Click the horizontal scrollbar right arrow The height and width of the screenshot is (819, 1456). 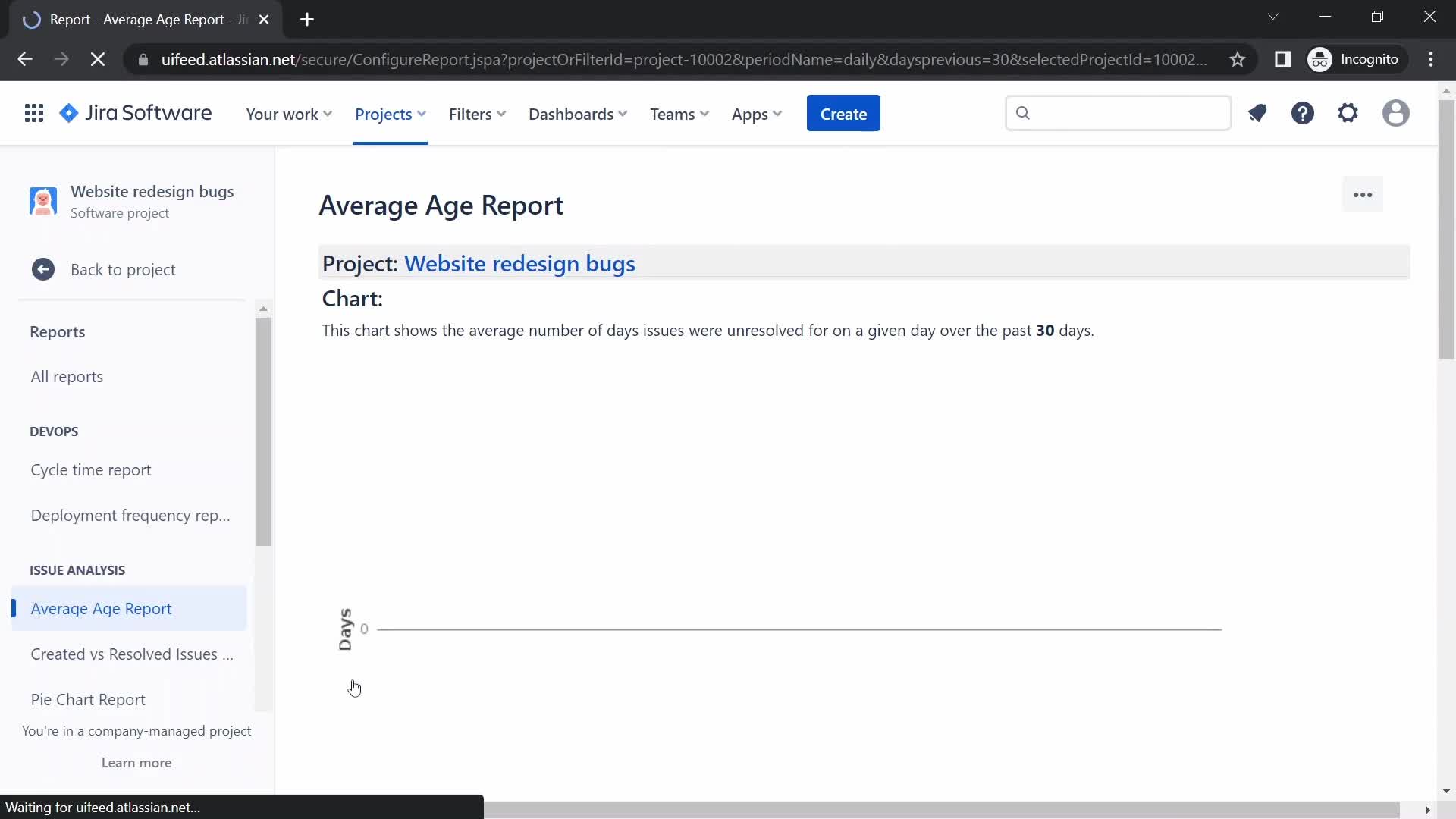[x=1427, y=811]
